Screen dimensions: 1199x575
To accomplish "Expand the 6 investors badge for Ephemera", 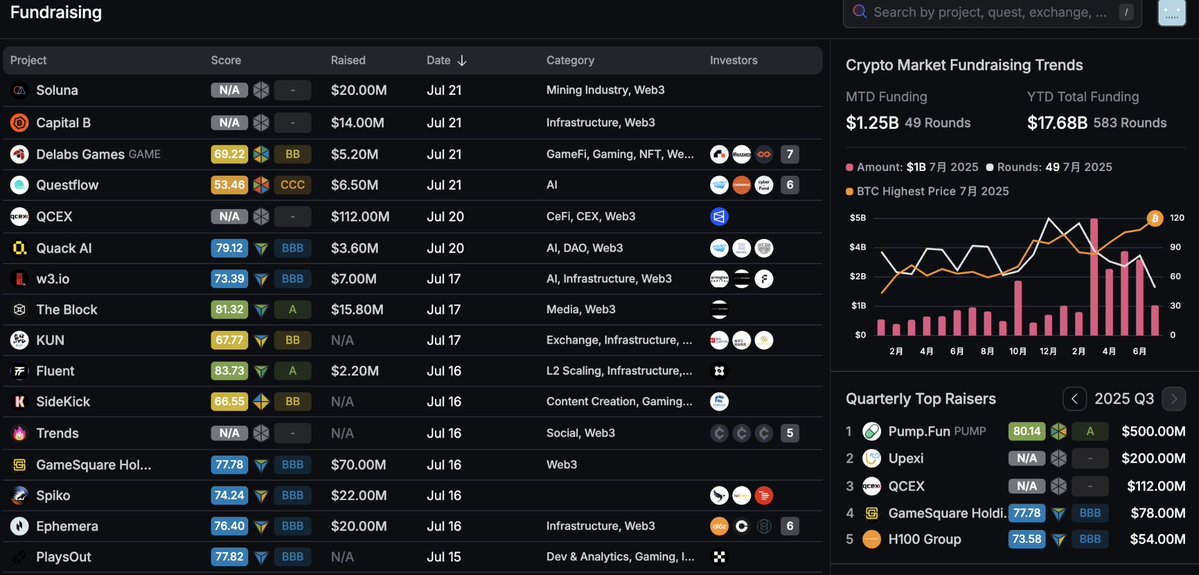I will coord(790,526).
